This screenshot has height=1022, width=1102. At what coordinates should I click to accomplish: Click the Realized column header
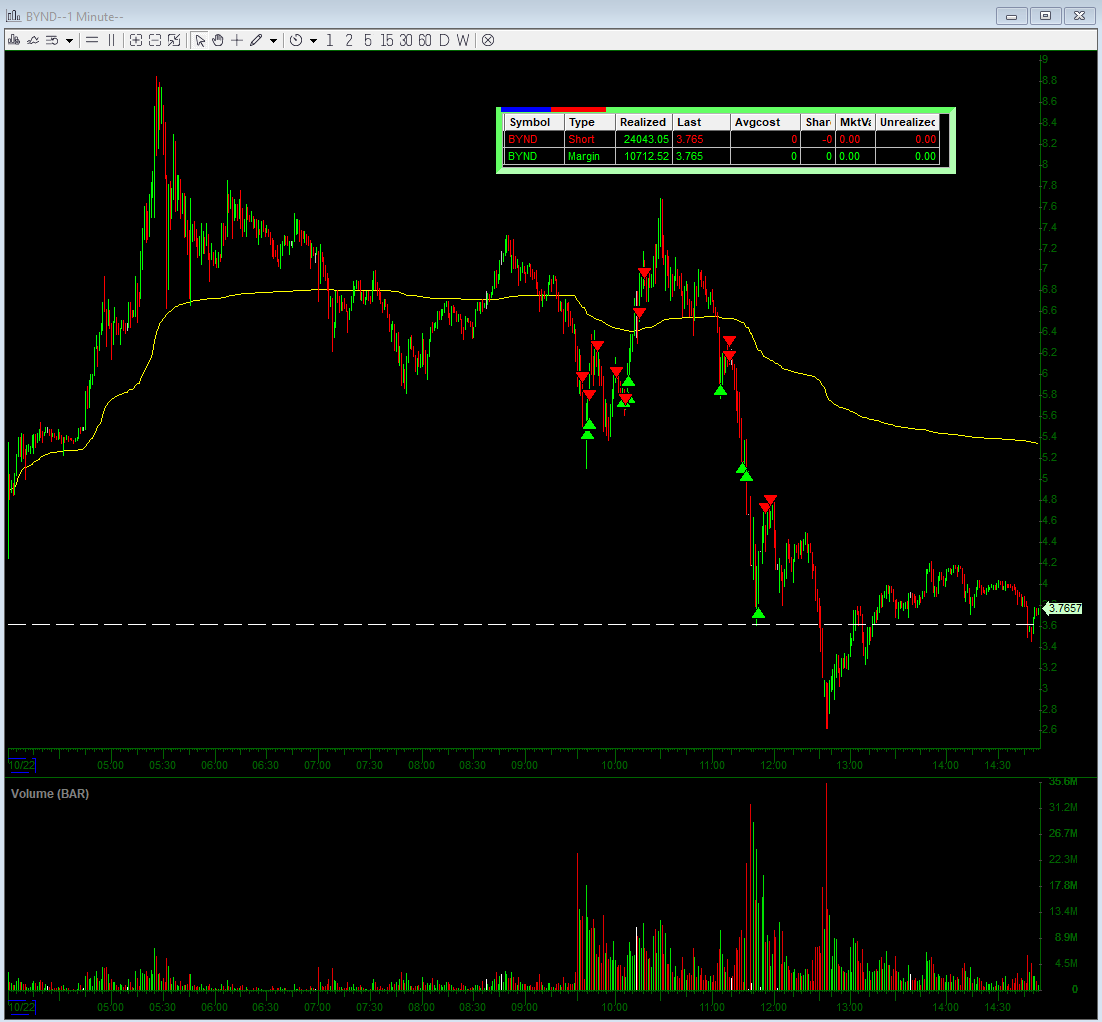(x=644, y=122)
